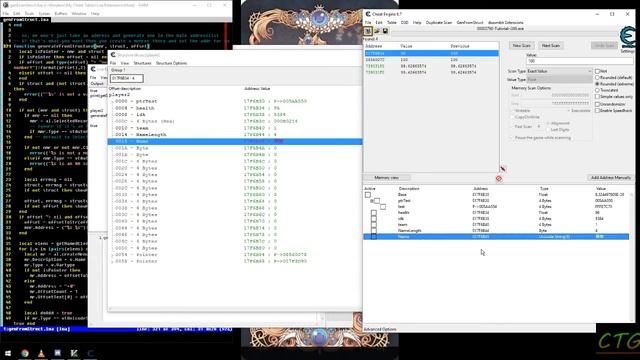Image resolution: width=640 pixels, height=360 pixels.
Task: Select the 0054 Pointer structure row
Action: pyautogui.click(x=235, y=255)
